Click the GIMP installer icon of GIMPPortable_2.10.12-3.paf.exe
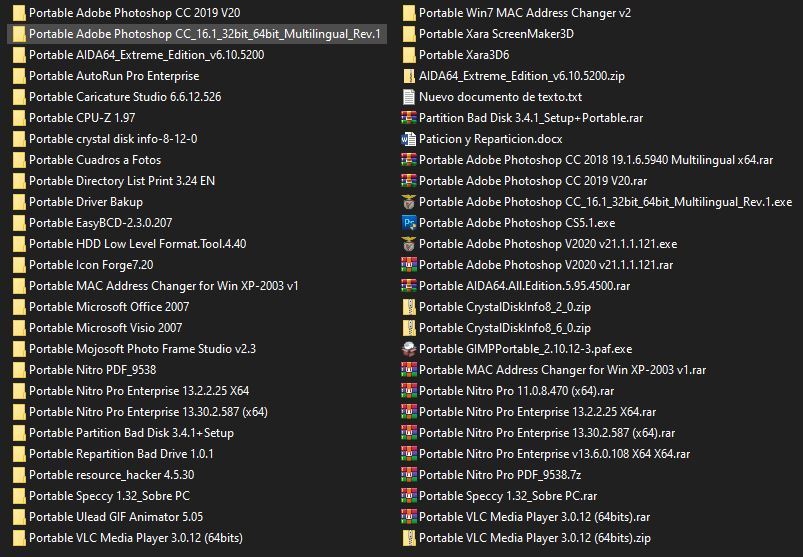803x557 pixels. (408, 349)
